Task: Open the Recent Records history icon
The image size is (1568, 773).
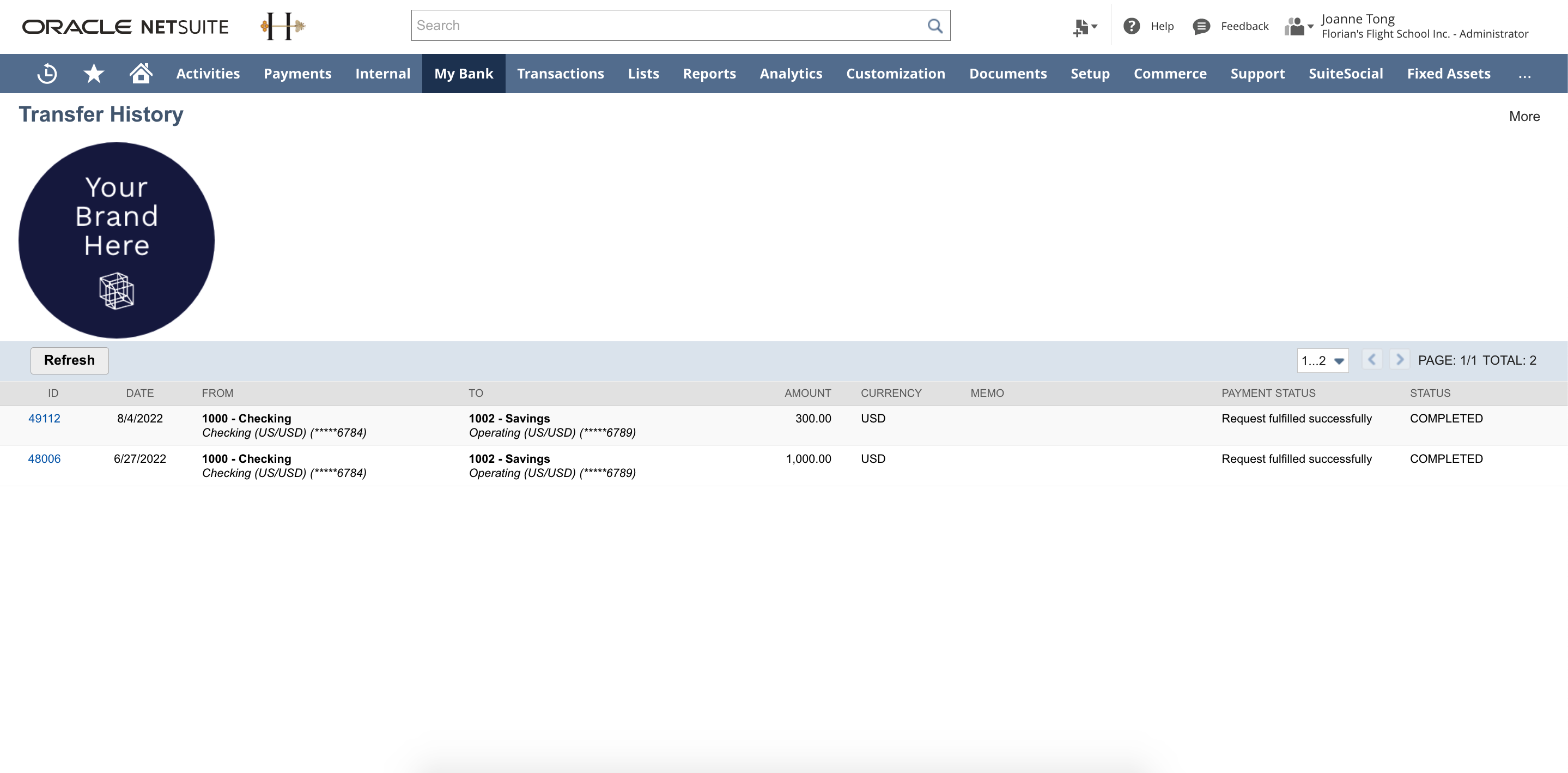Action: click(x=47, y=74)
